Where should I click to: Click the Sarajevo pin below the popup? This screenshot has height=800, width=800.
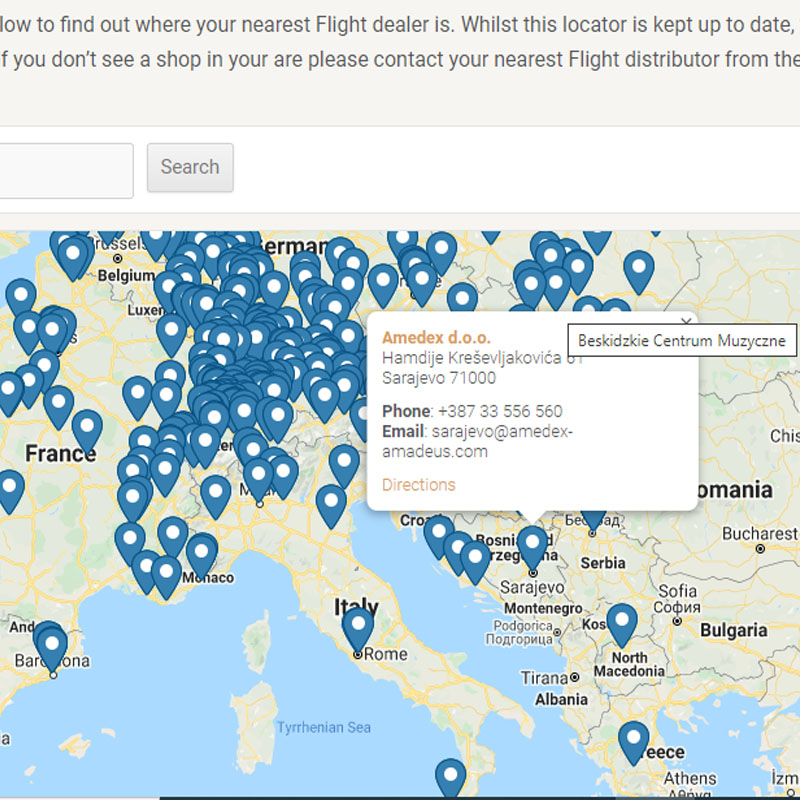[x=532, y=545]
